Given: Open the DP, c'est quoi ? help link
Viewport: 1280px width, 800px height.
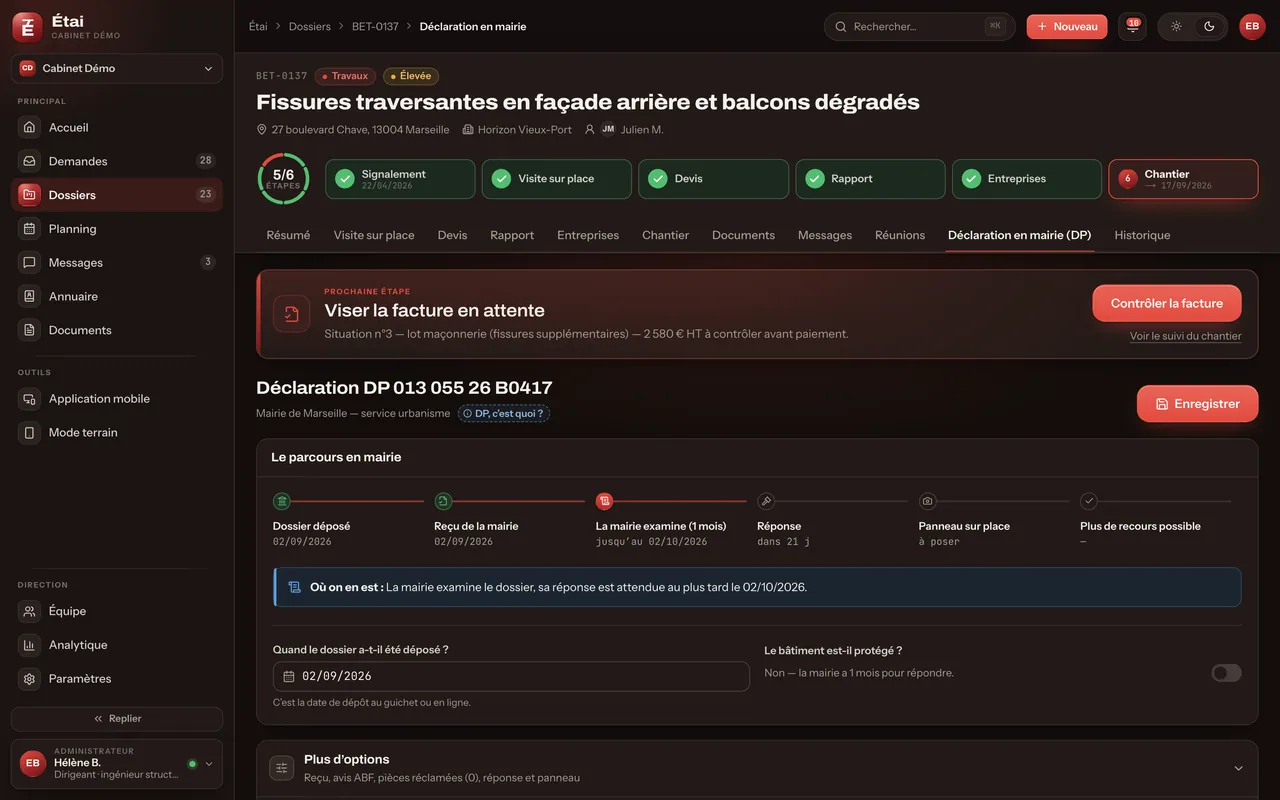Looking at the screenshot, I should pyautogui.click(x=504, y=413).
